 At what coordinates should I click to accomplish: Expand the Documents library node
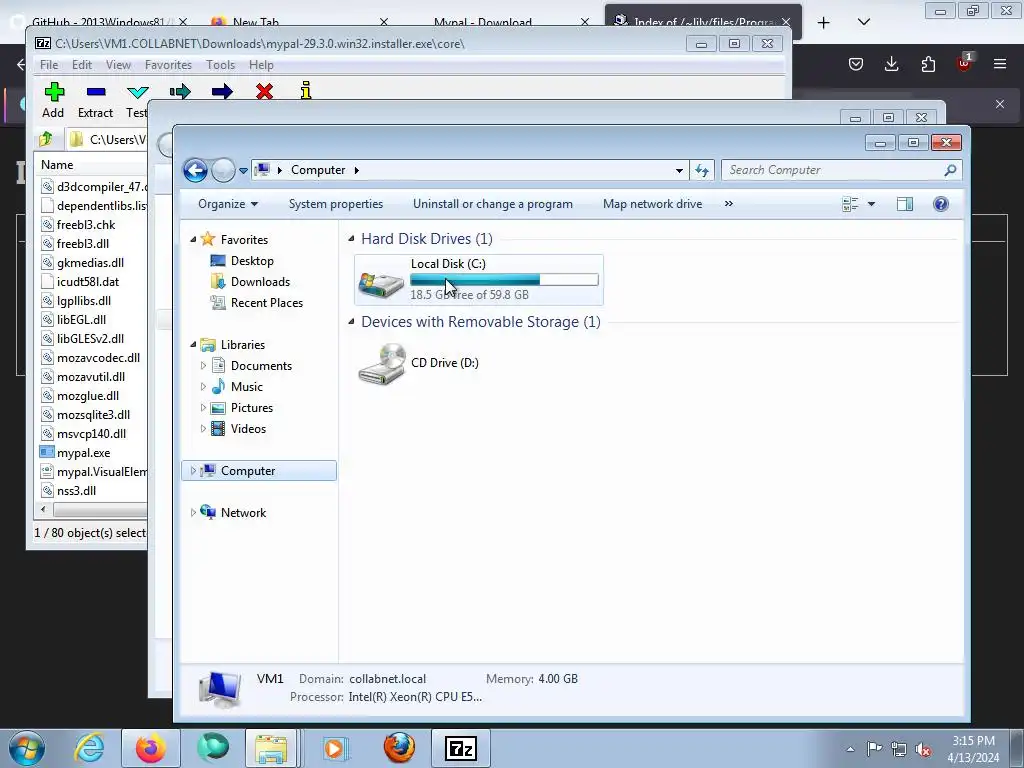[203, 366]
